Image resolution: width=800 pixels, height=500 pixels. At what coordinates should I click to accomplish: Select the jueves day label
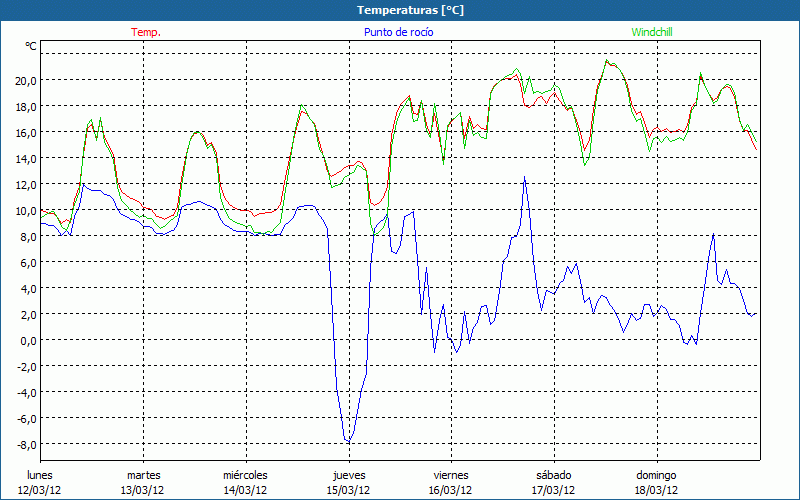pos(348,475)
